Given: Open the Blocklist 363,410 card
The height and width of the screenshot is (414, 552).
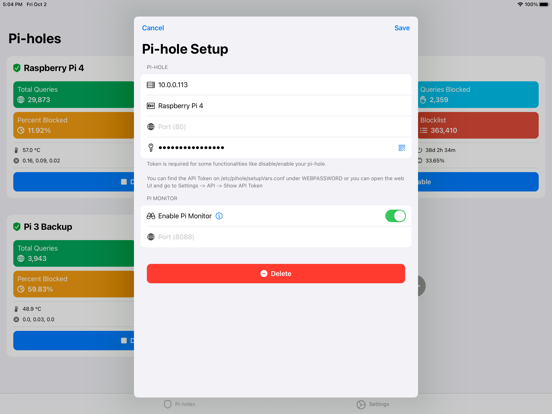Looking at the screenshot, I should (x=478, y=125).
